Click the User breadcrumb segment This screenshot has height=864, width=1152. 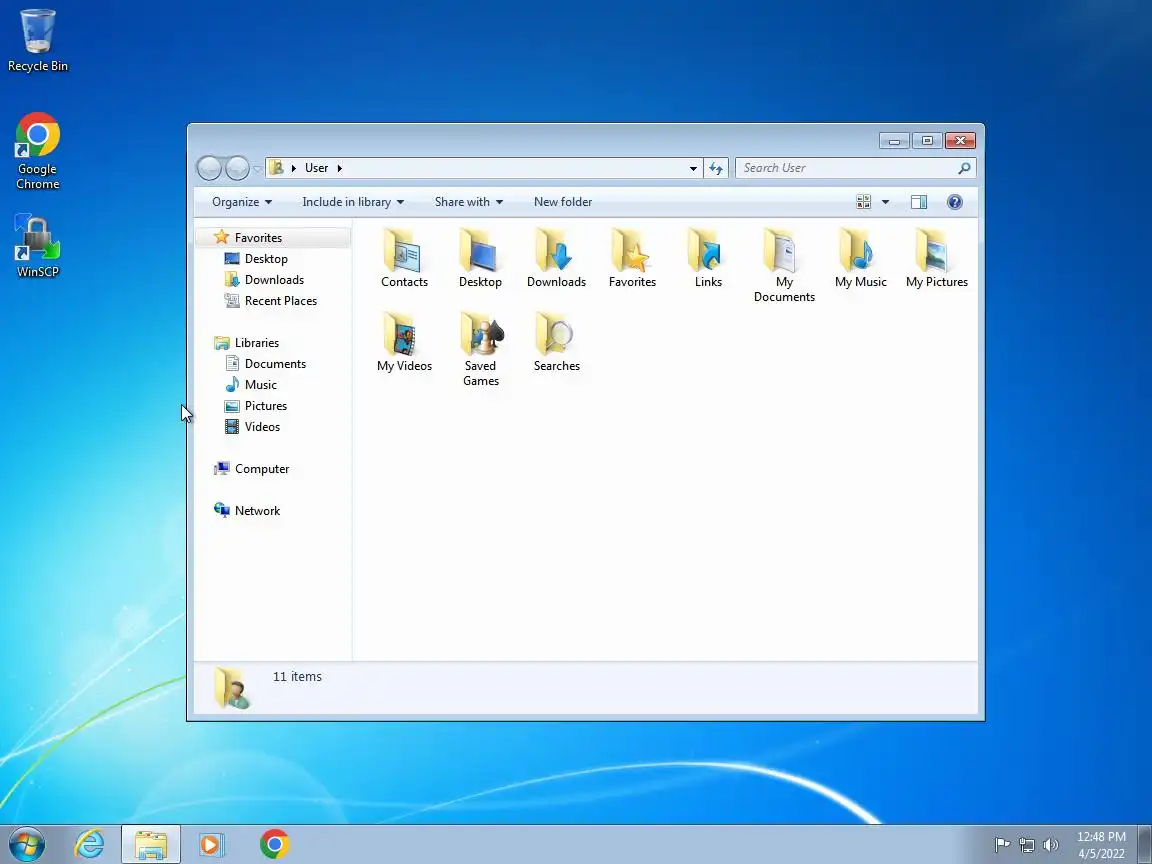317,168
